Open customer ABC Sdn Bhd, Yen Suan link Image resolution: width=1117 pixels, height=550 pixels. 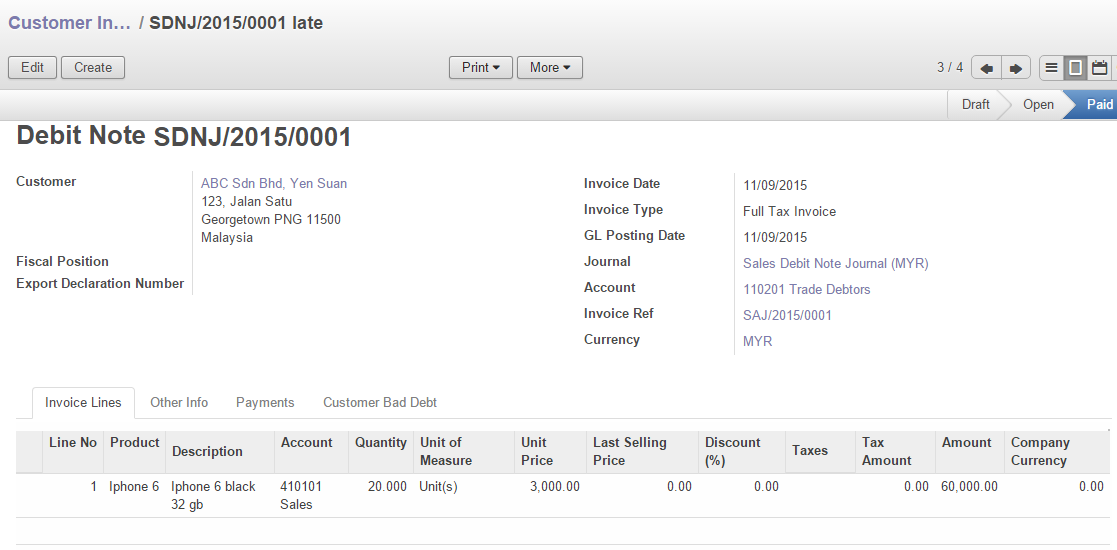(x=274, y=183)
